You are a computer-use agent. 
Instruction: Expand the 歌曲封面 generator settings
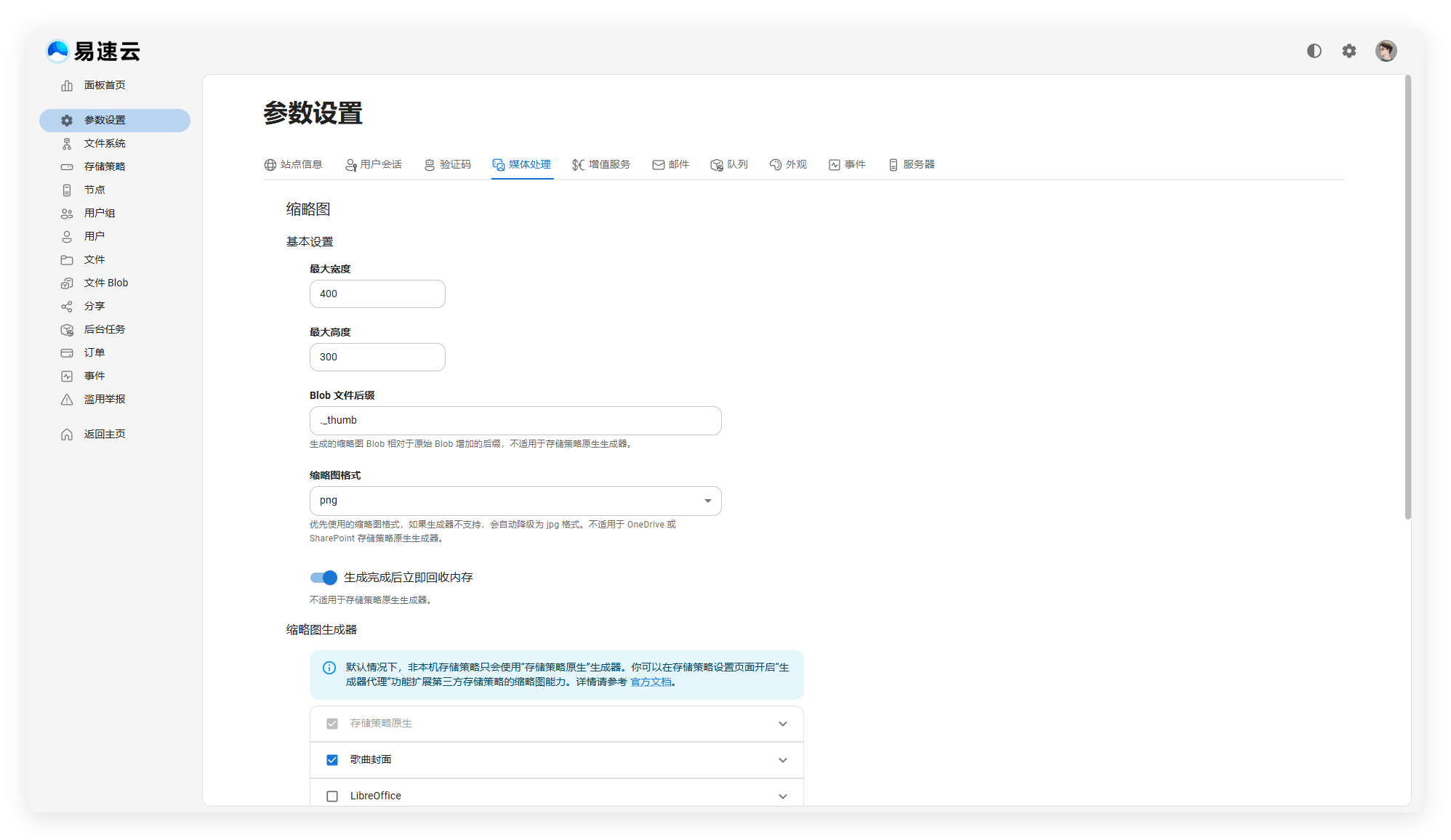click(x=782, y=760)
